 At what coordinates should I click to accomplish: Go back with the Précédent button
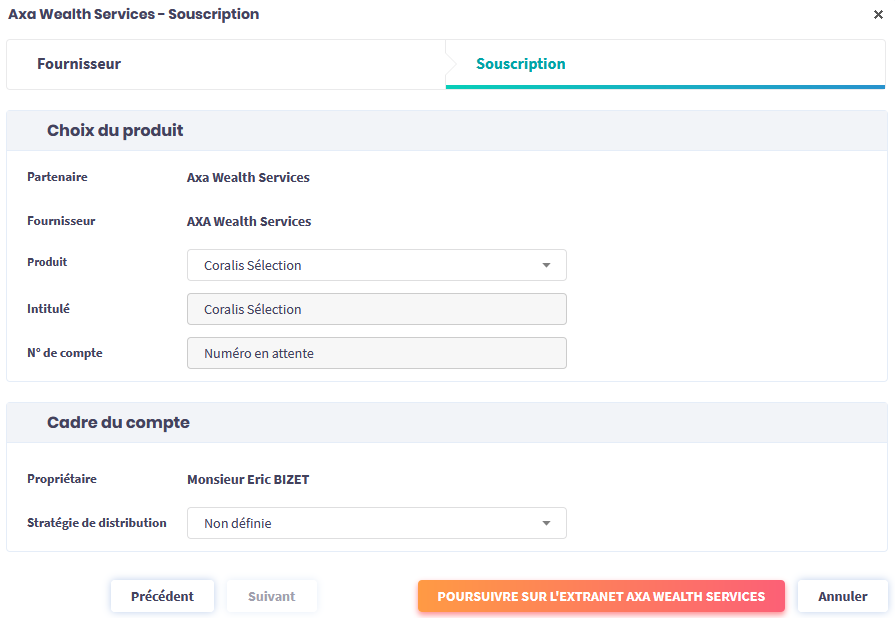click(162, 596)
